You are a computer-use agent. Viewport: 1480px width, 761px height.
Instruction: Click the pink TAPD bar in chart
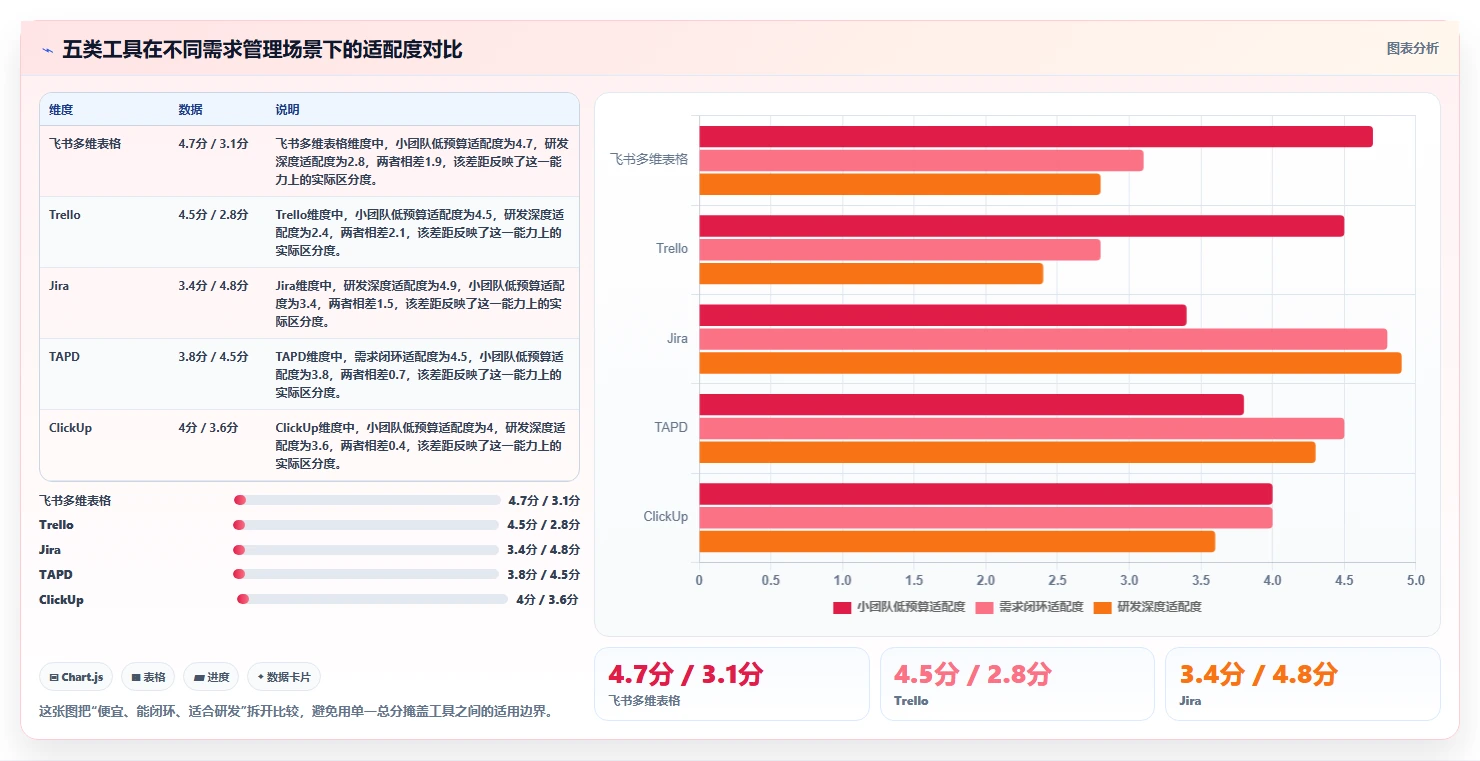point(1021,428)
